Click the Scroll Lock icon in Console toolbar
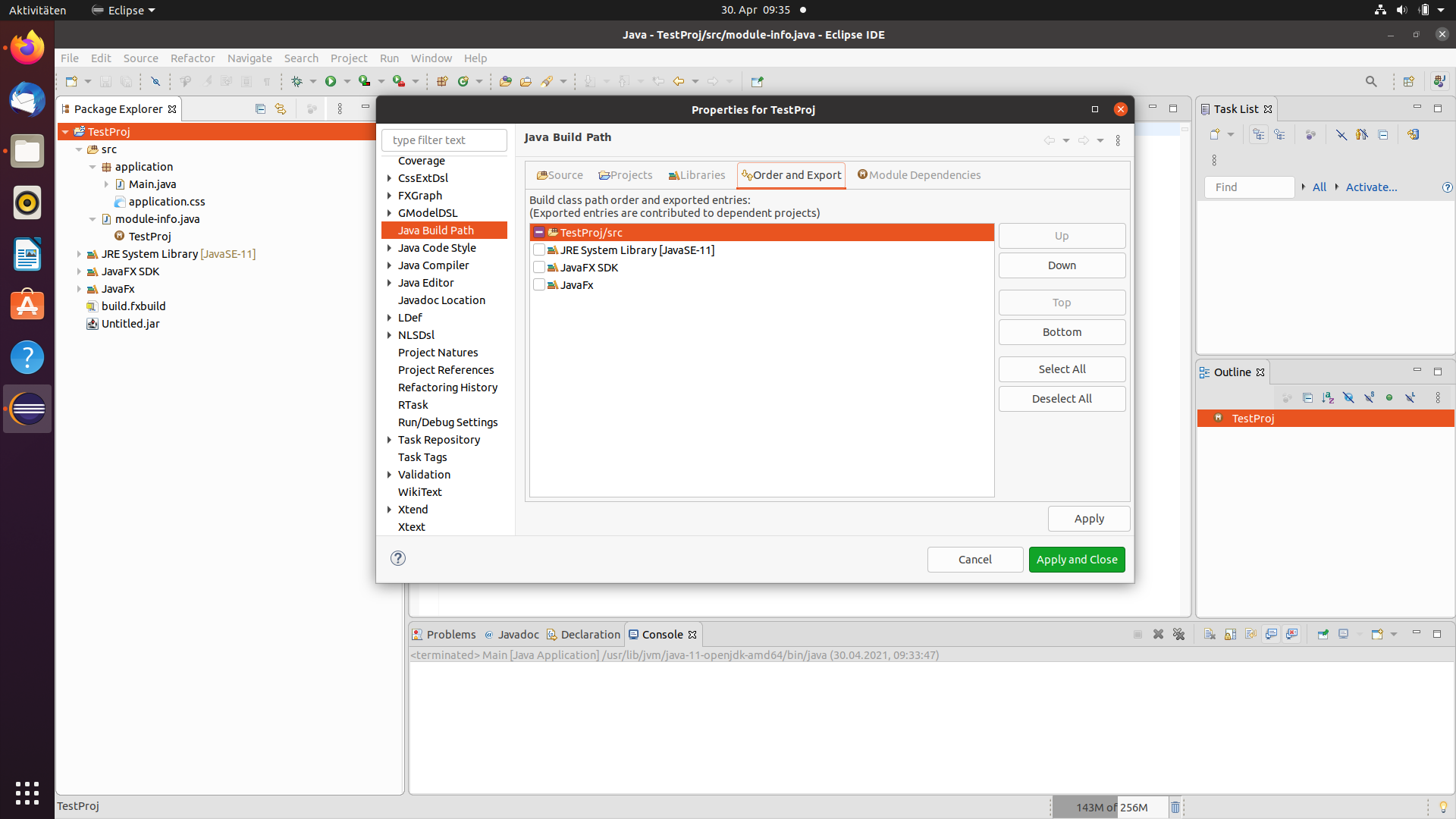1456x819 pixels. pos(1230,634)
